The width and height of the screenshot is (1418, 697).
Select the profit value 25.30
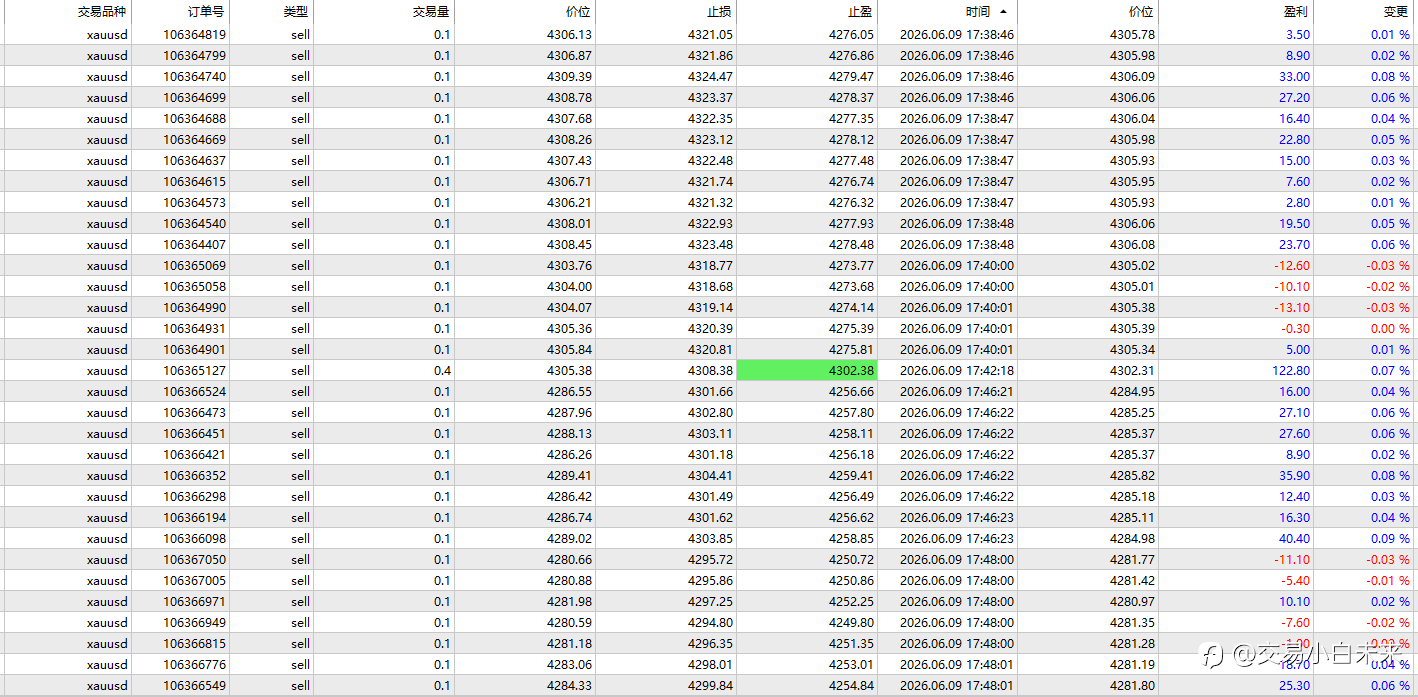1294,685
